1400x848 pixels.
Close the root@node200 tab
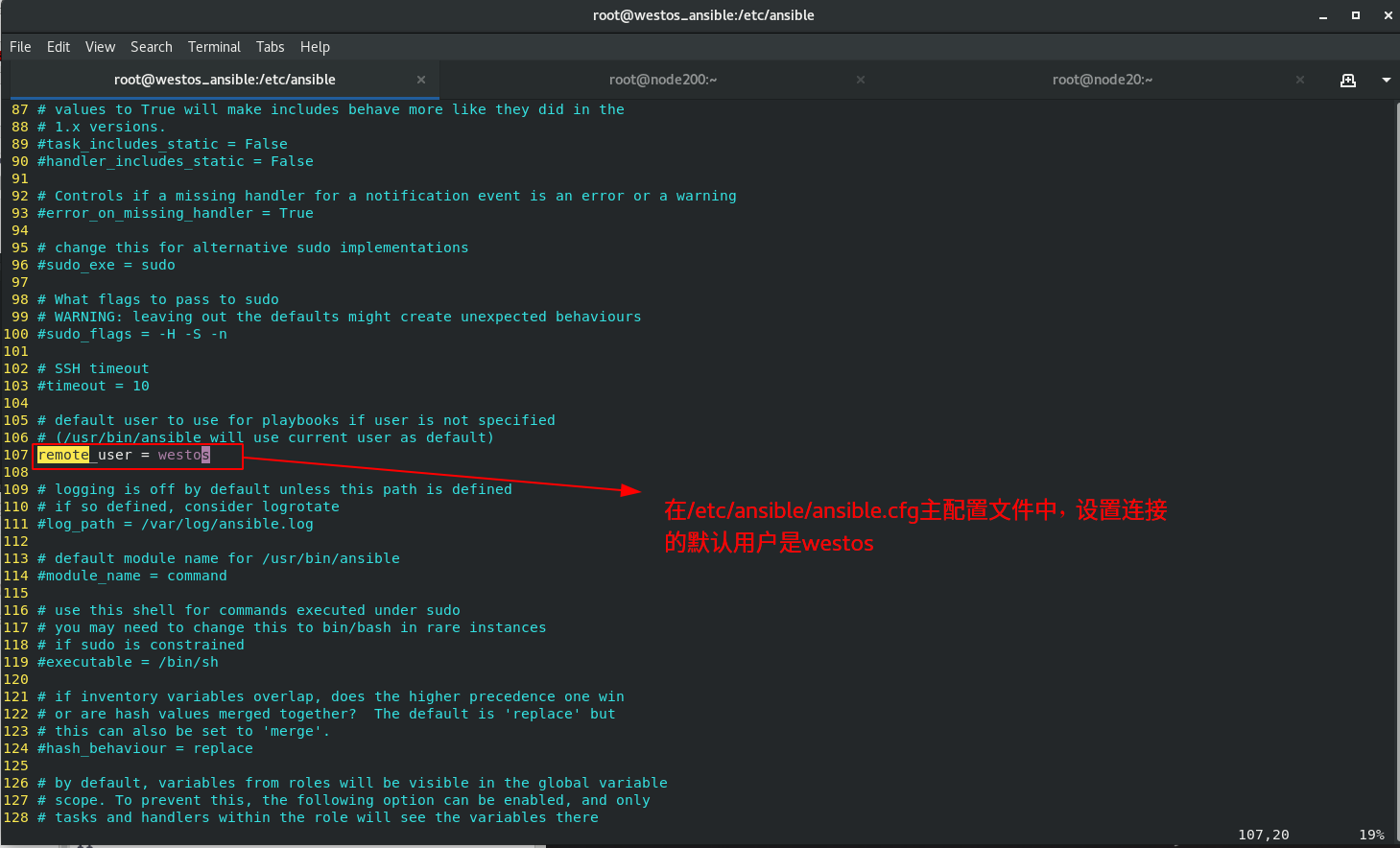861,80
